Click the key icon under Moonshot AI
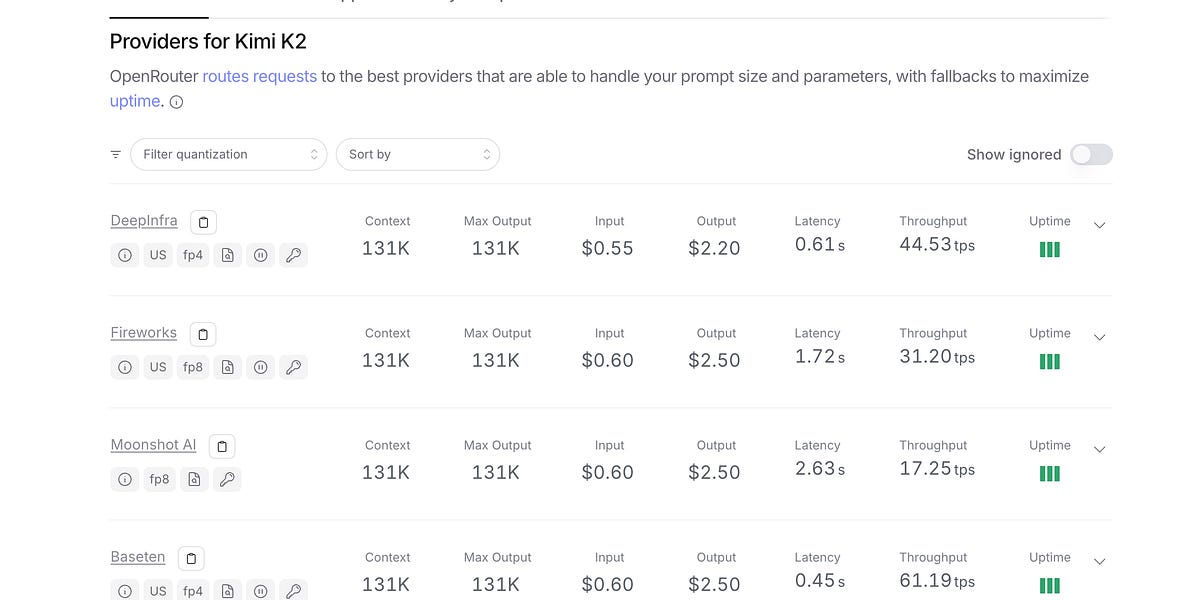This screenshot has width=1200, height=600. click(x=227, y=479)
